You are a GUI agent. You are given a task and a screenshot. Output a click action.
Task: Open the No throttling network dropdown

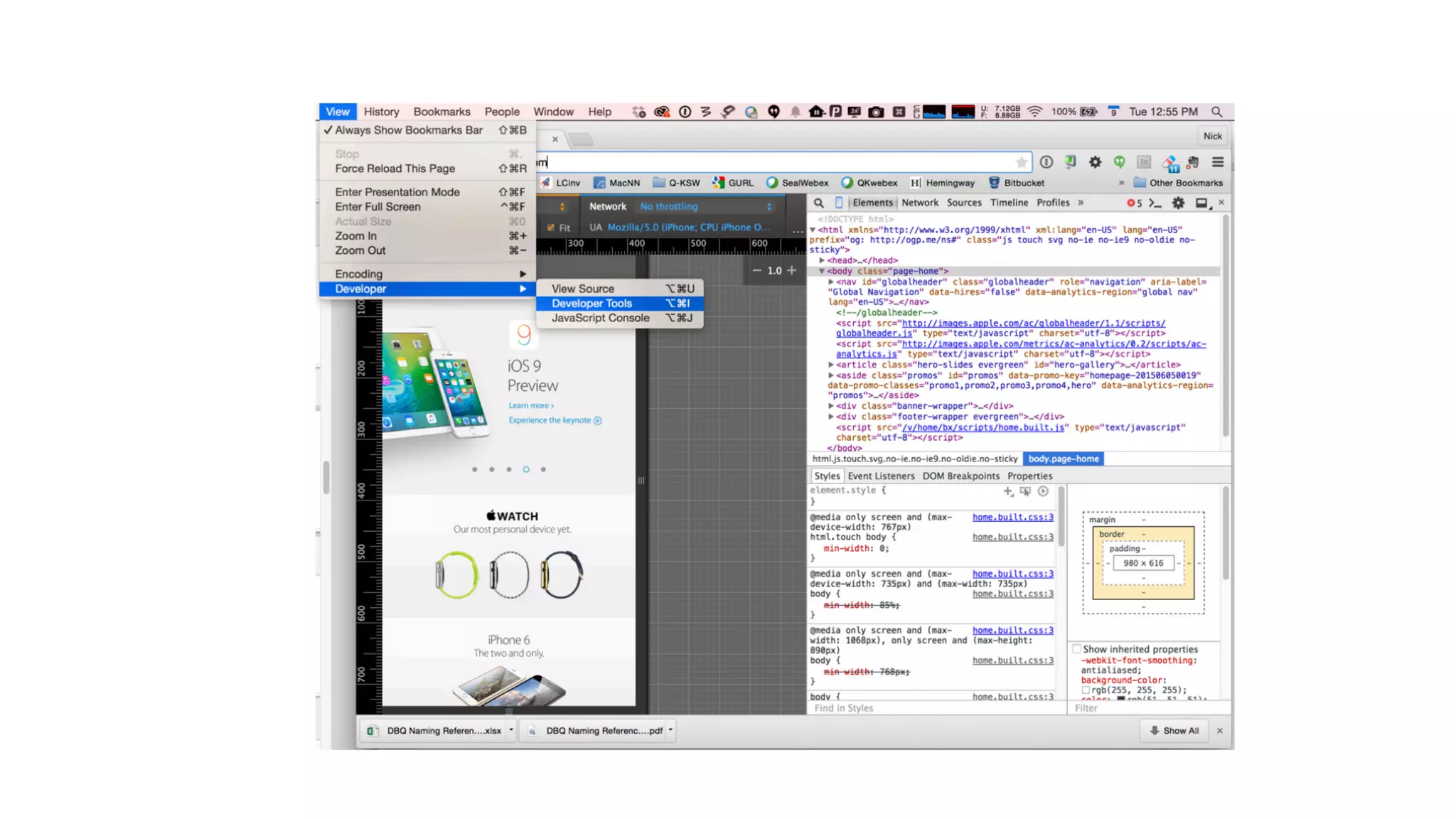[x=705, y=206]
